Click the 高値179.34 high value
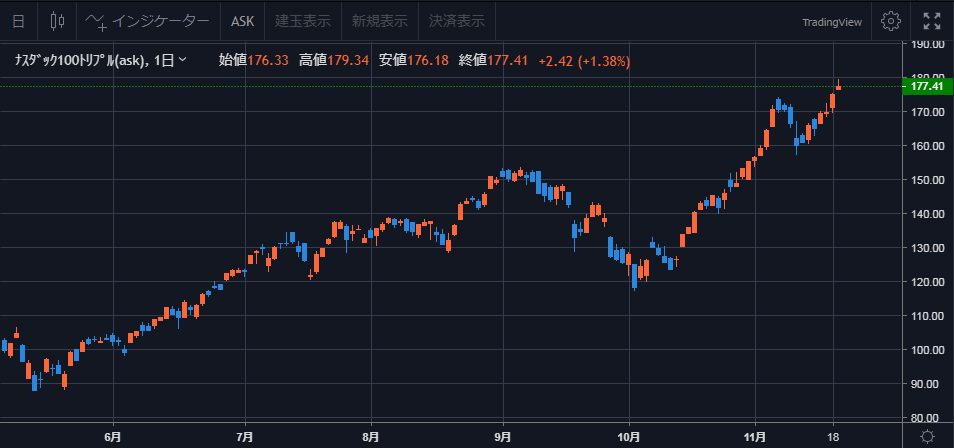This screenshot has height=448, width=954. click(334, 60)
